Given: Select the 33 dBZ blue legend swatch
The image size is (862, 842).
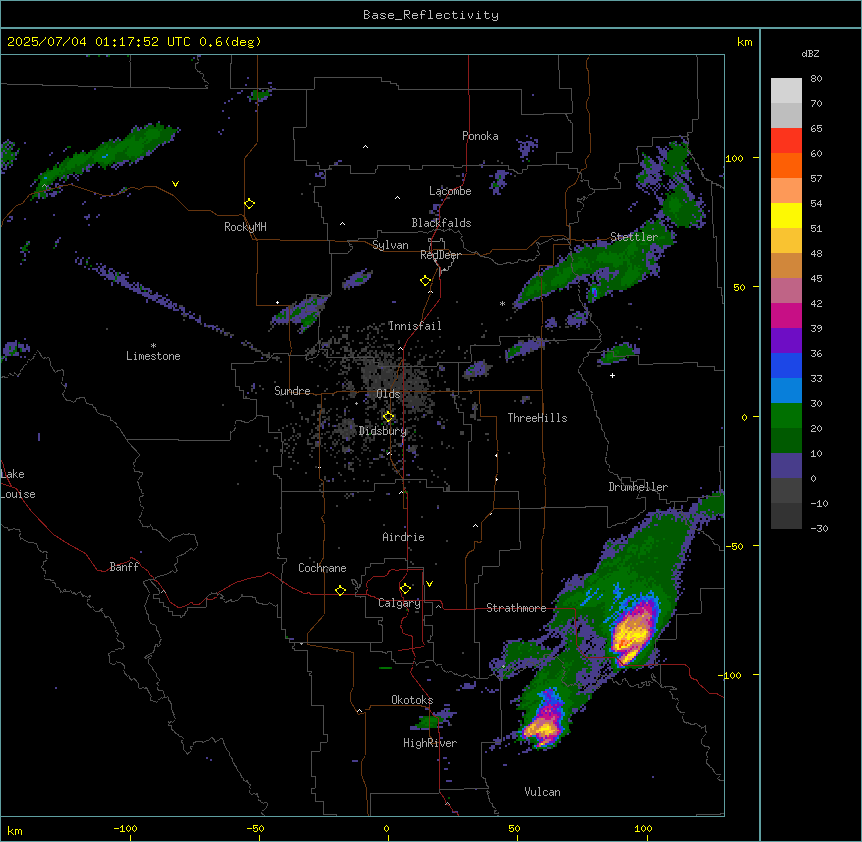Looking at the screenshot, I should pos(786,365).
